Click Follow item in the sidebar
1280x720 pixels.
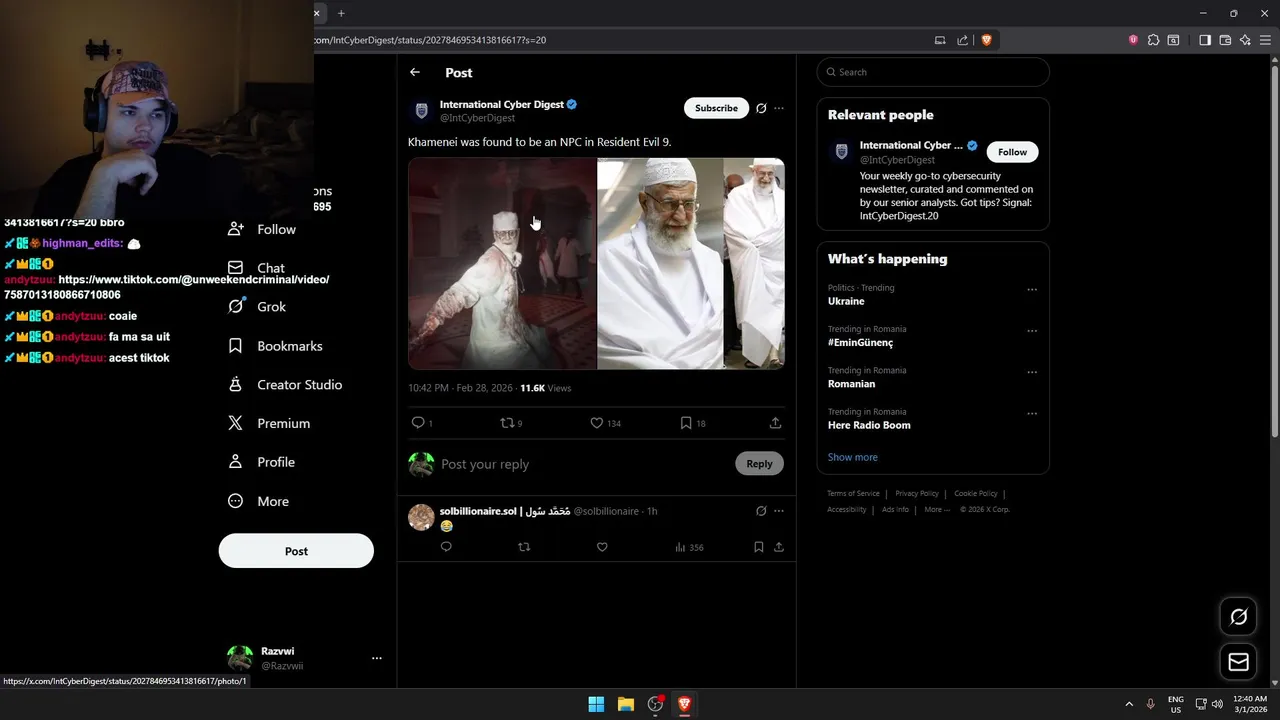(263, 229)
